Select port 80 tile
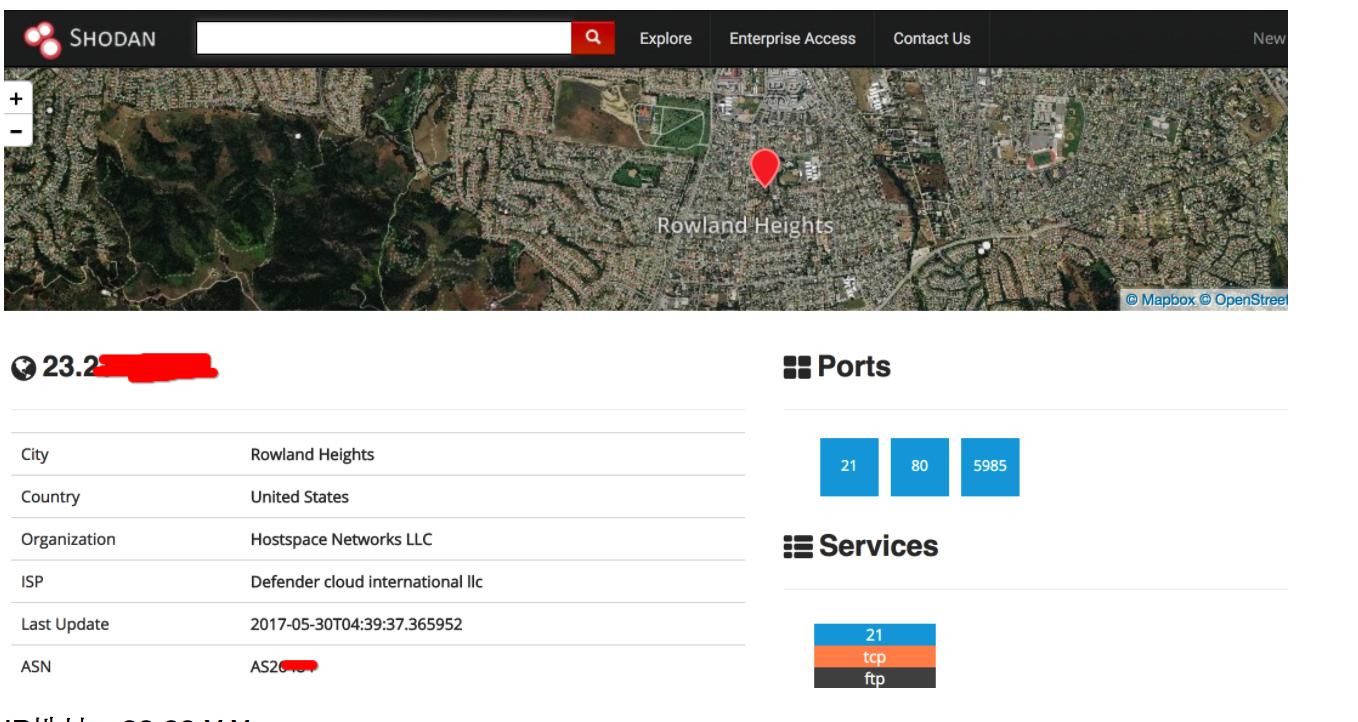The width and height of the screenshot is (1358, 722). [x=919, y=467]
